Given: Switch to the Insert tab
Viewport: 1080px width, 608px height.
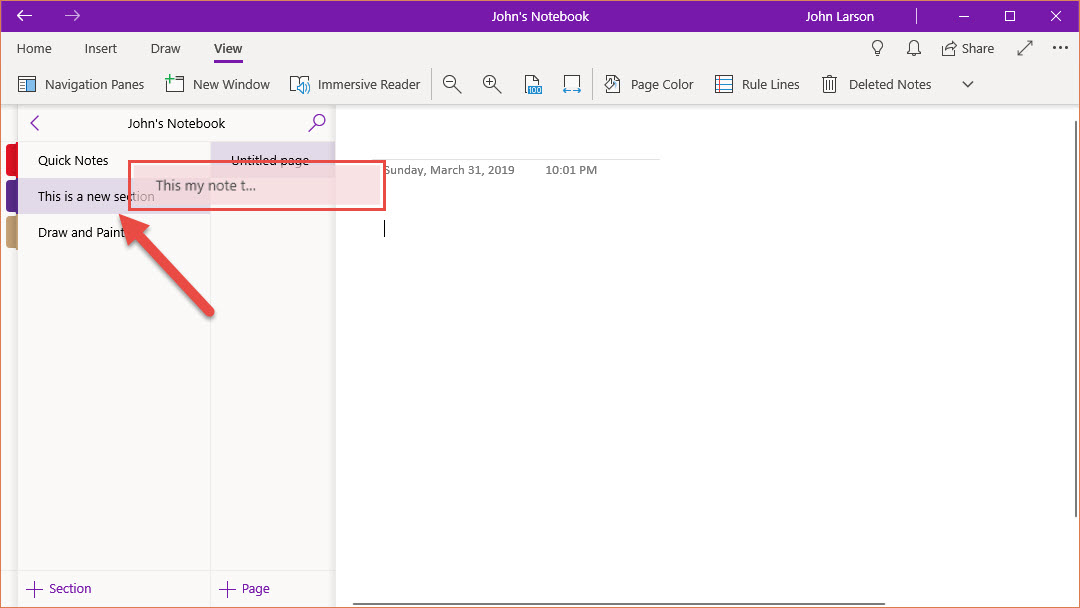Looking at the screenshot, I should click(x=101, y=48).
